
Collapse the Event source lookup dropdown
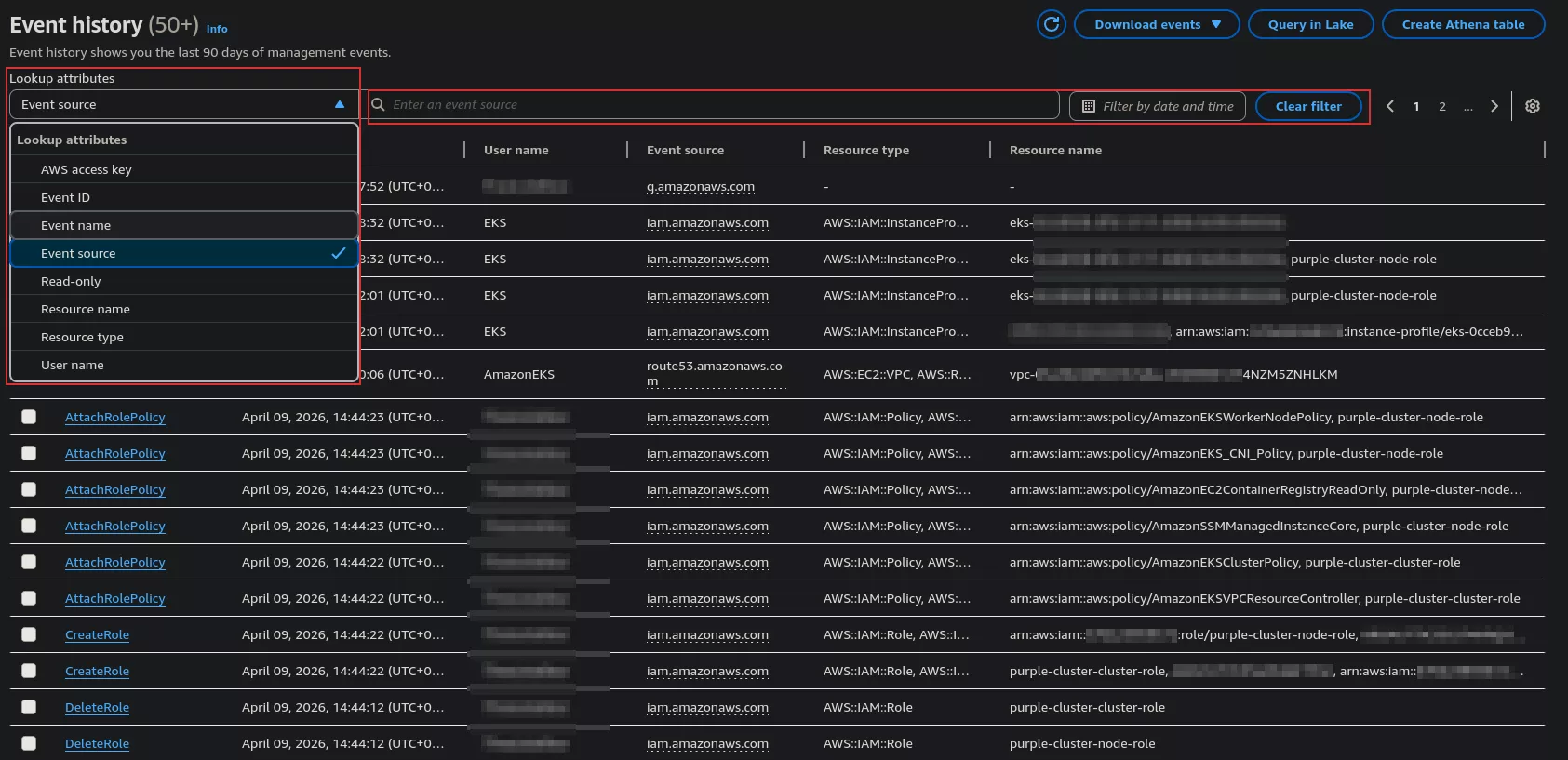pos(183,104)
